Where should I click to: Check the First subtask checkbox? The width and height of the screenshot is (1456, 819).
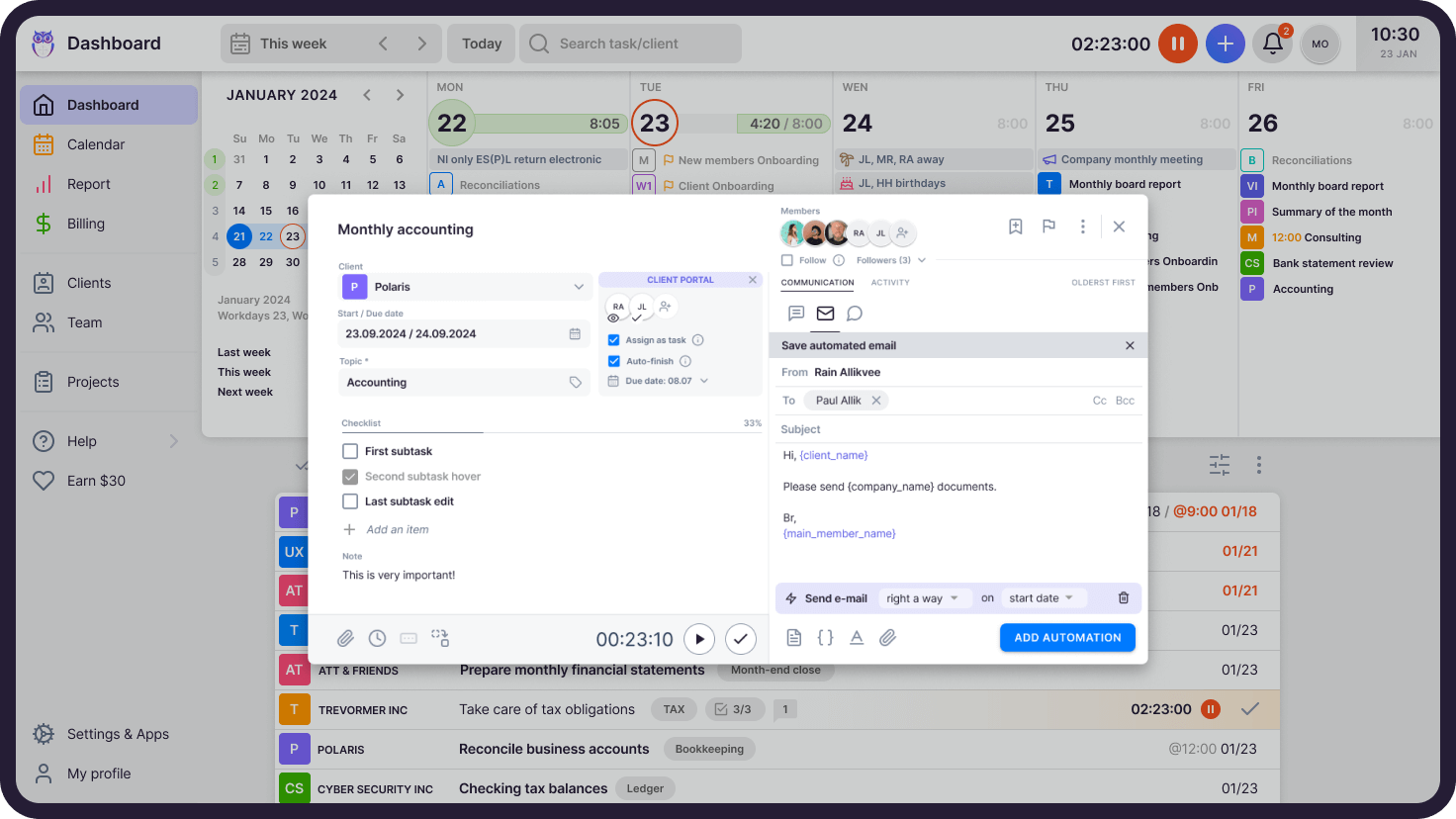click(x=350, y=451)
